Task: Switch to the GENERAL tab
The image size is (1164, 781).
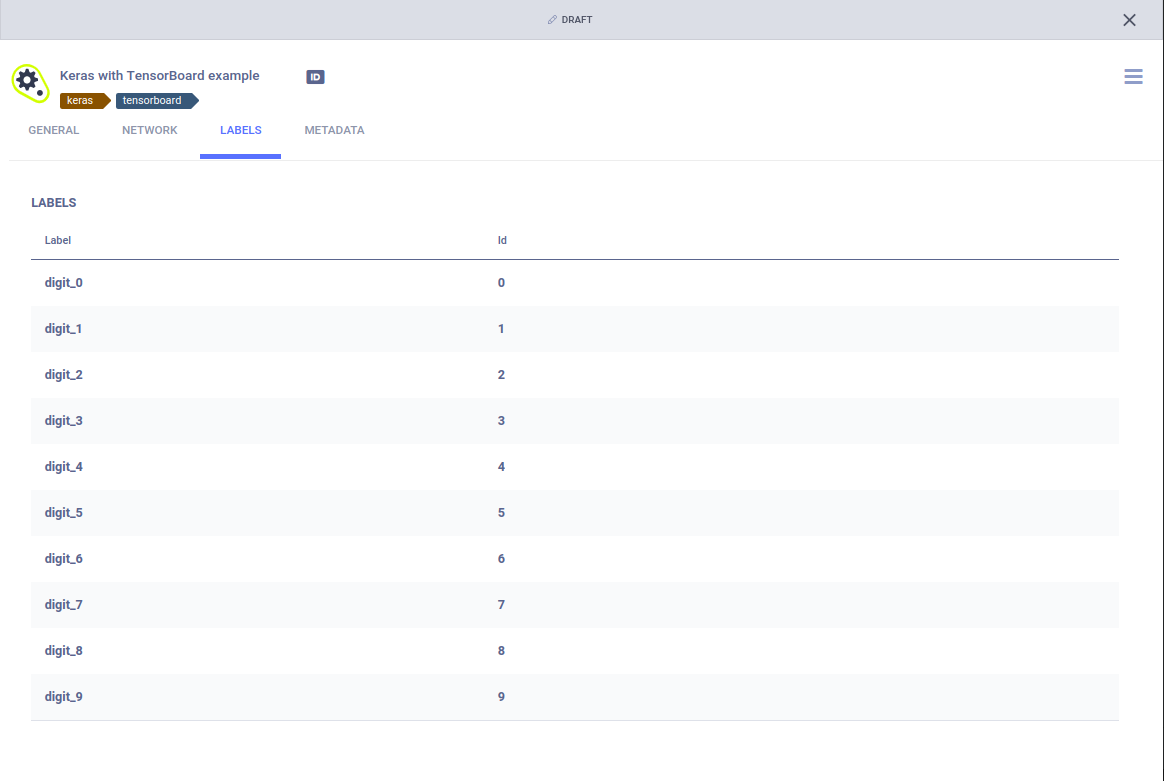Action: tap(53, 130)
